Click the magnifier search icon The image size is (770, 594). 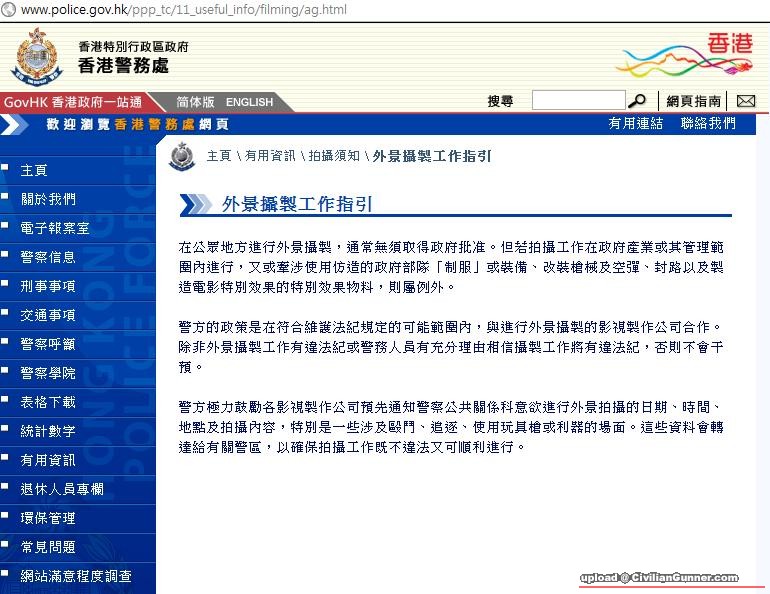click(x=637, y=101)
